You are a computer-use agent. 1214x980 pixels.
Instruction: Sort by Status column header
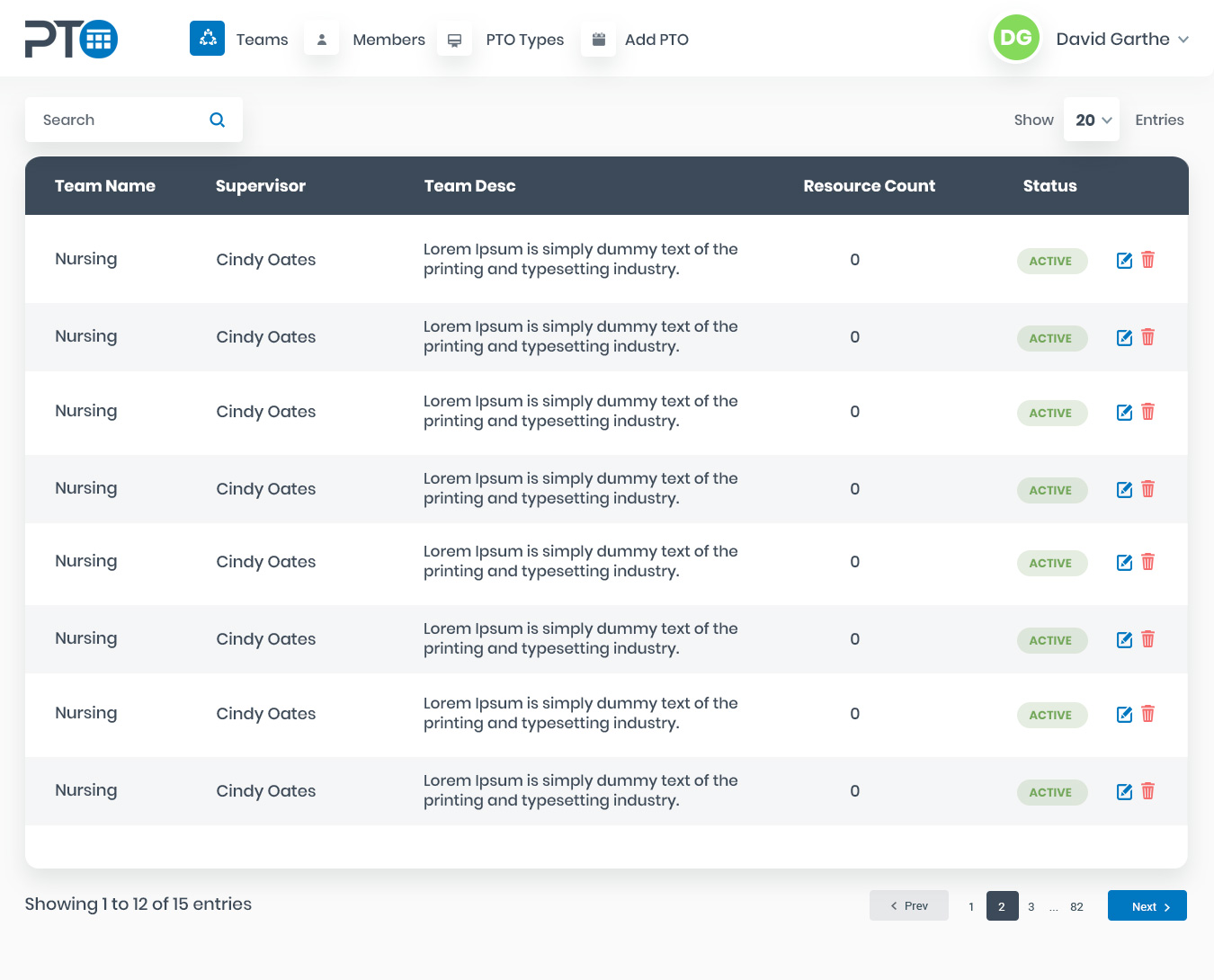coord(1049,186)
